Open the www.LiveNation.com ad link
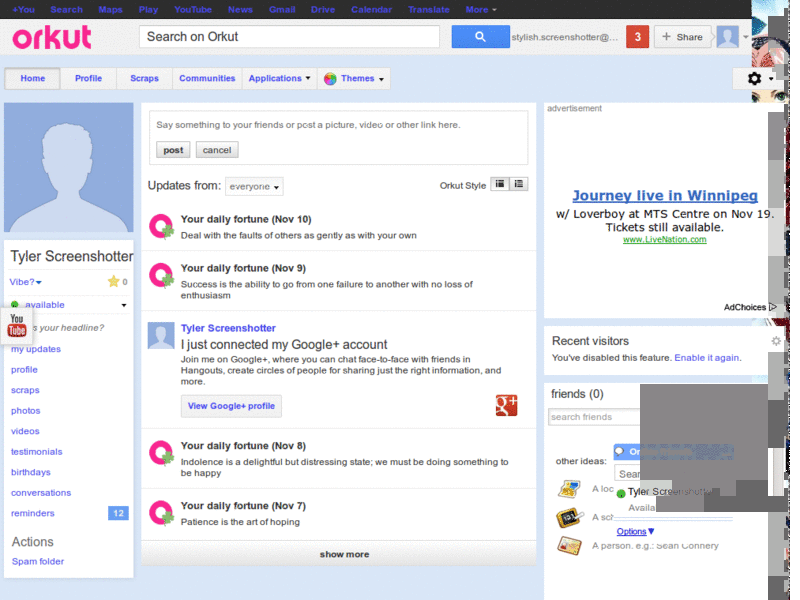The height and width of the screenshot is (600, 800). tap(665, 239)
